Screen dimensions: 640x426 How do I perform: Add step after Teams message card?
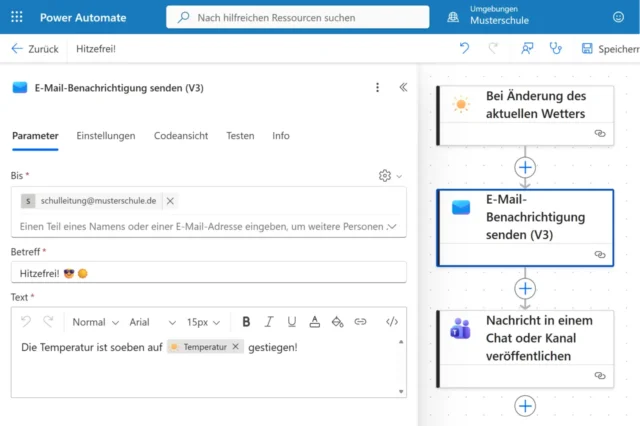click(525, 406)
